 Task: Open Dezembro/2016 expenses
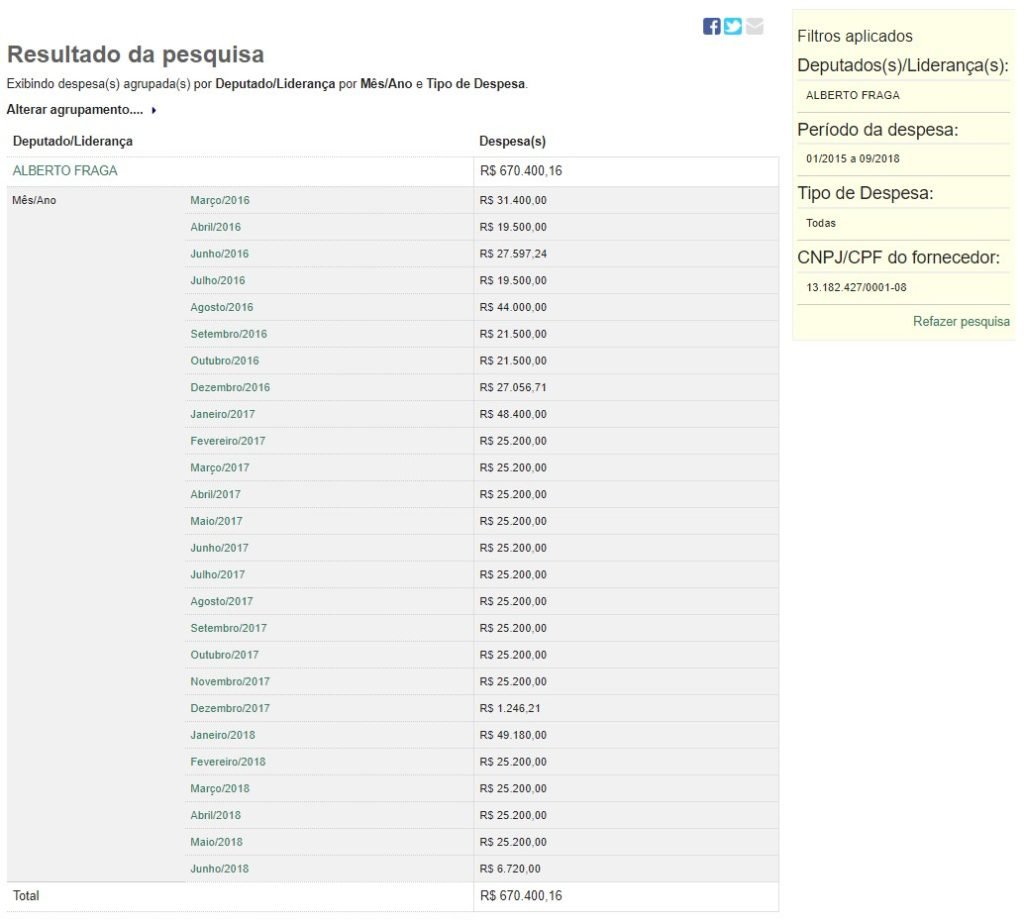click(230, 387)
